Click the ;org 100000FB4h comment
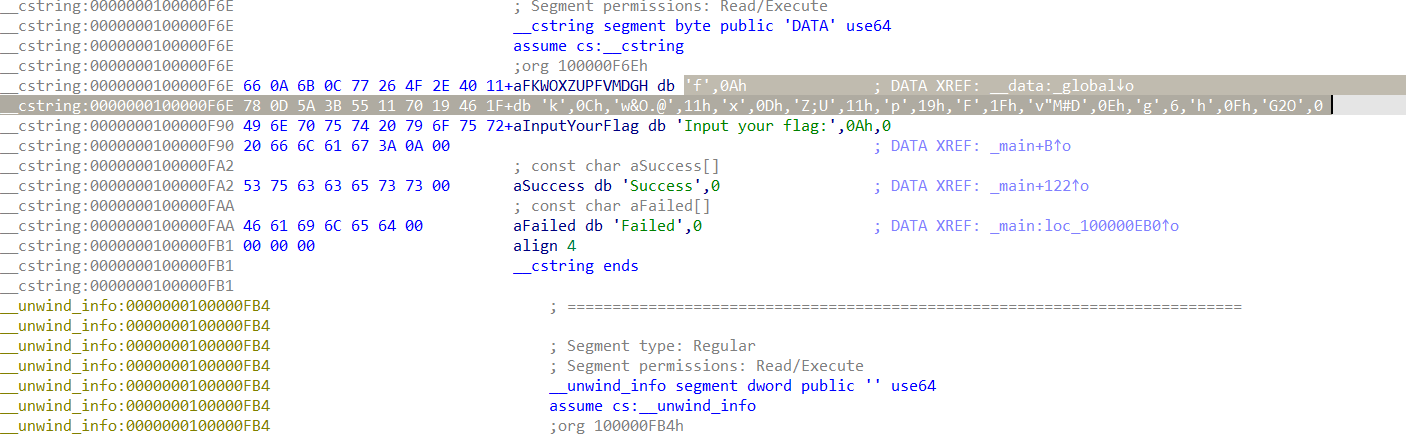 tap(616, 426)
